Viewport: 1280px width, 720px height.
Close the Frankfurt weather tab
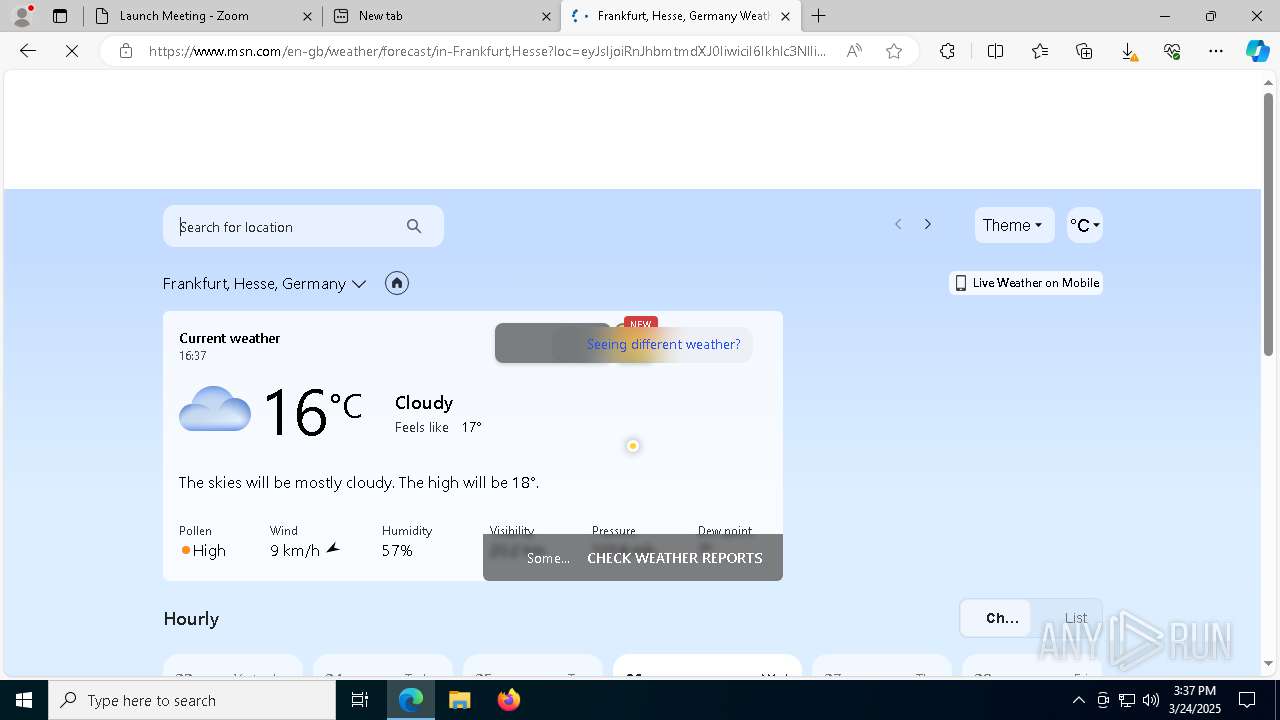pyautogui.click(x=785, y=16)
